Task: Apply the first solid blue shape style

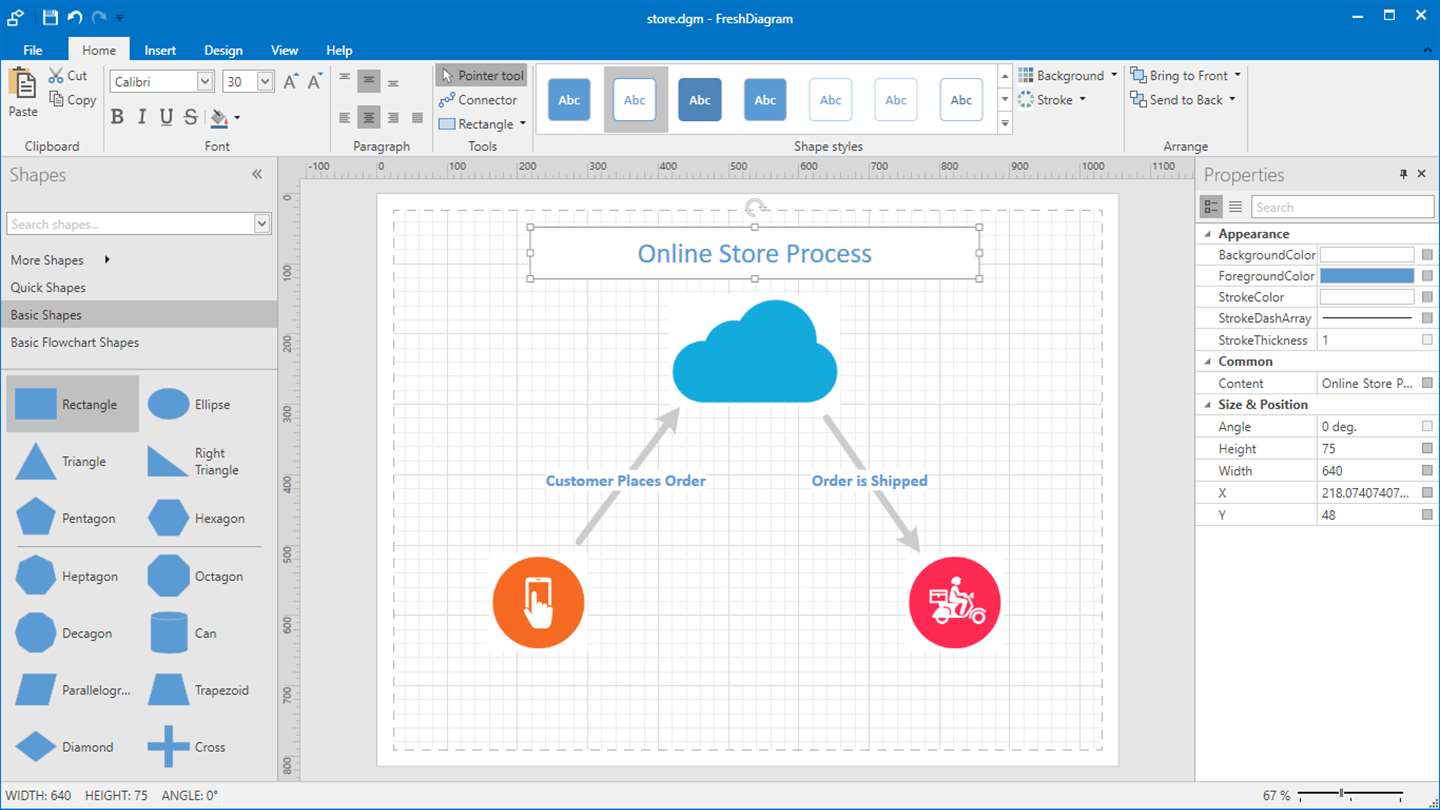Action: click(569, 100)
